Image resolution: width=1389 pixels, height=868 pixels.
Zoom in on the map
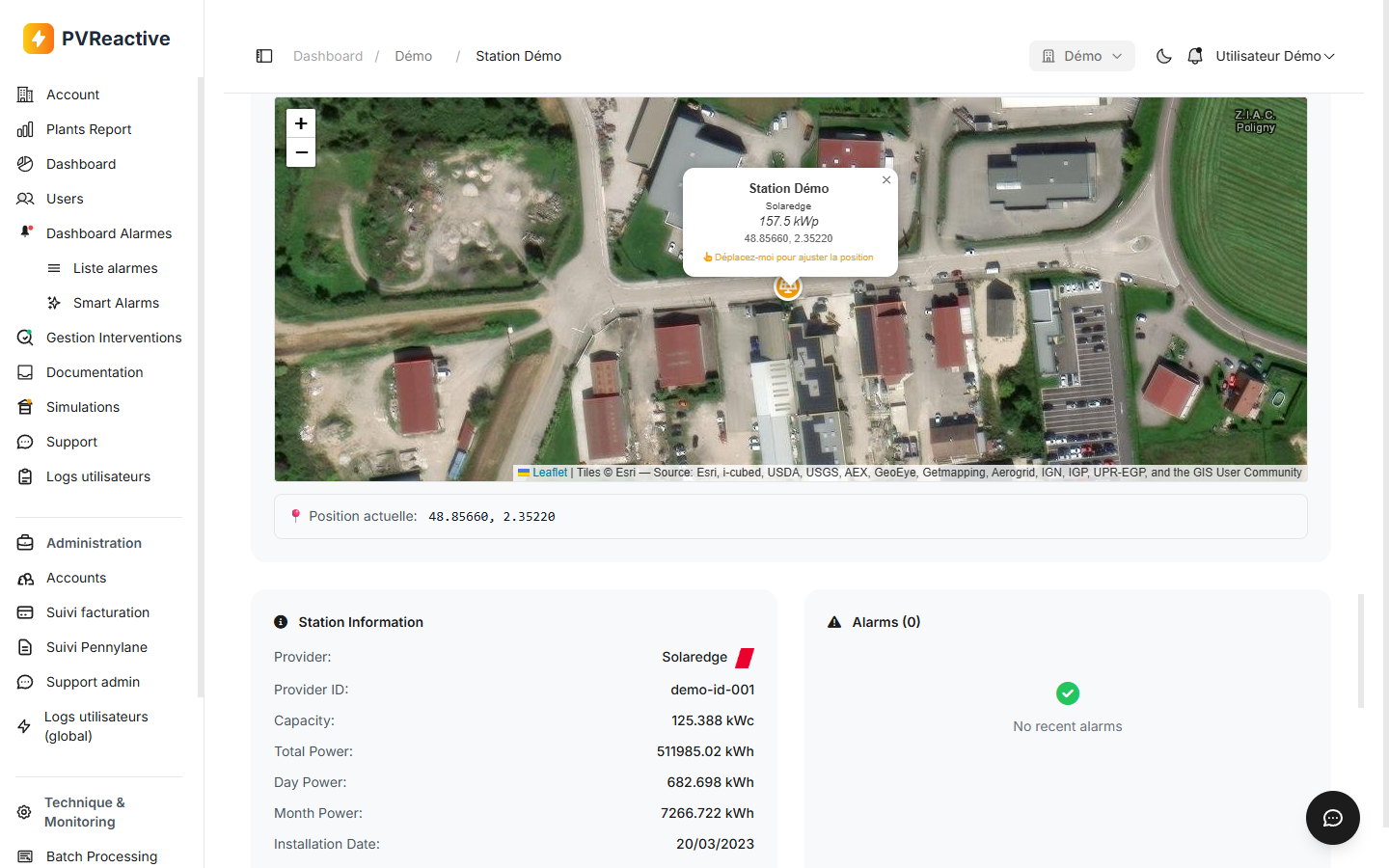(301, 123)
